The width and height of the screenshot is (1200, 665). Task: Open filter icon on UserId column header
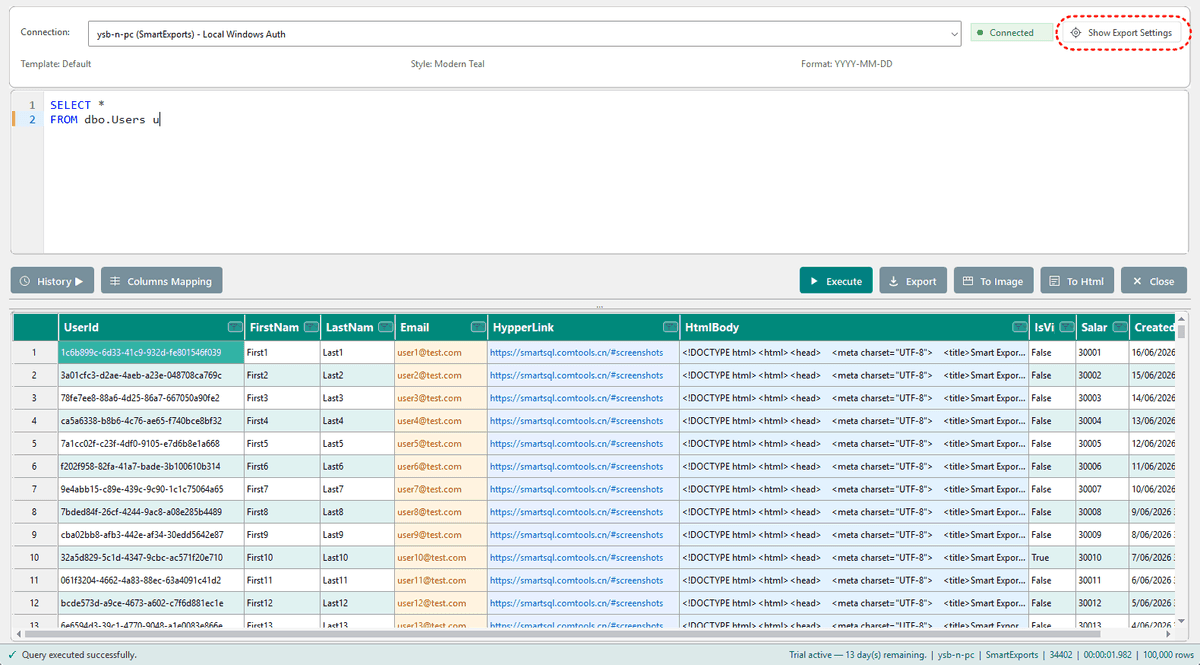click(235, 327)
